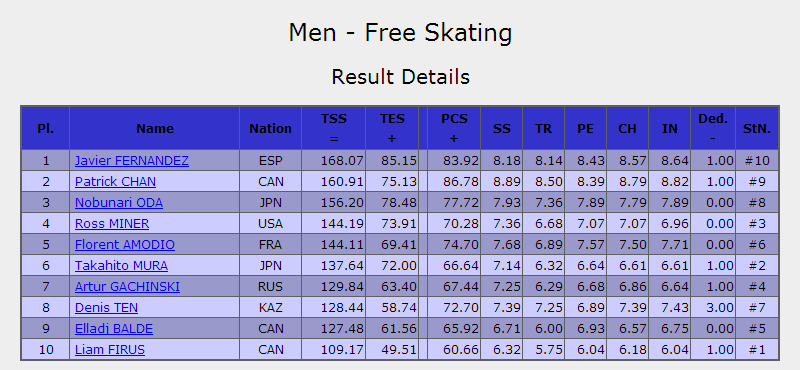Click the StN. column header
This screenshot has height=370, width=800.
pyautogui.click(x=757, y=128)
